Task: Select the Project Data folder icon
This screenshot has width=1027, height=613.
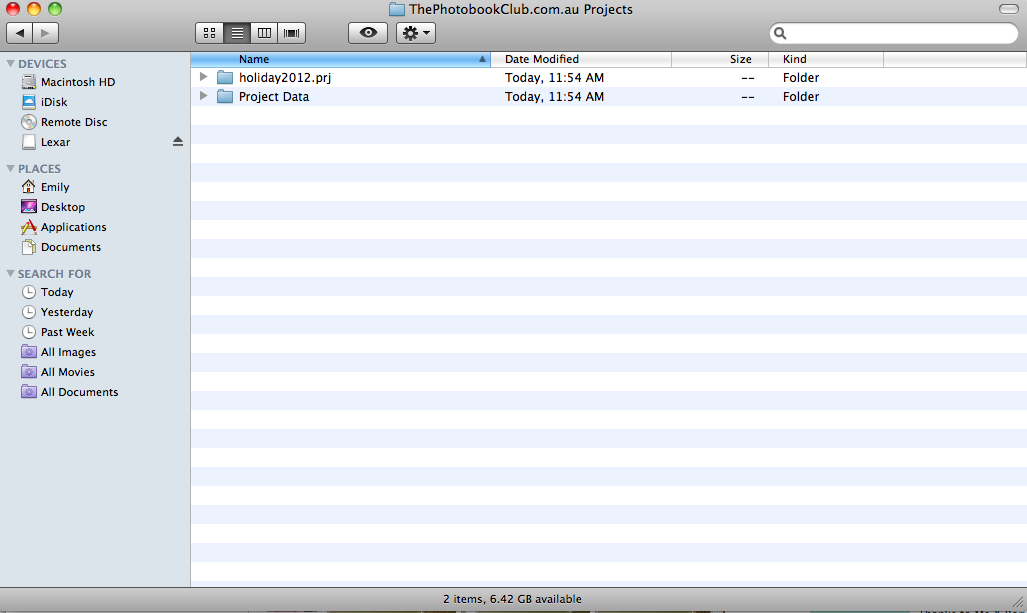Action: (225, 96)
